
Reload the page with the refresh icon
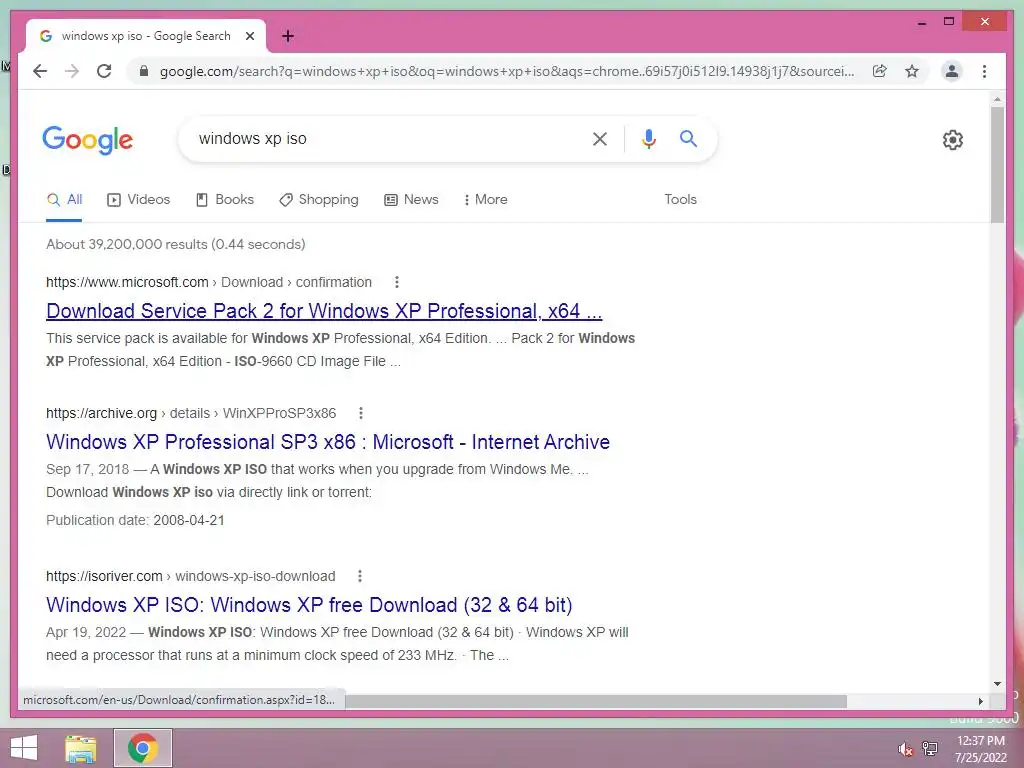104,71
